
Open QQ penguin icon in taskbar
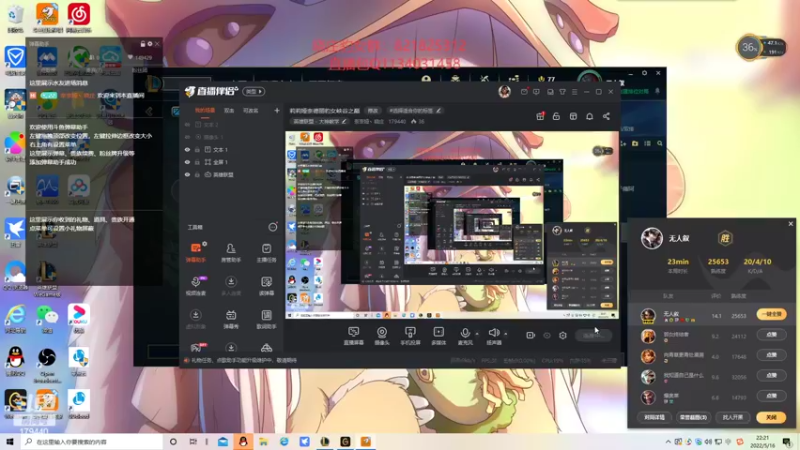tap(243, 441)
